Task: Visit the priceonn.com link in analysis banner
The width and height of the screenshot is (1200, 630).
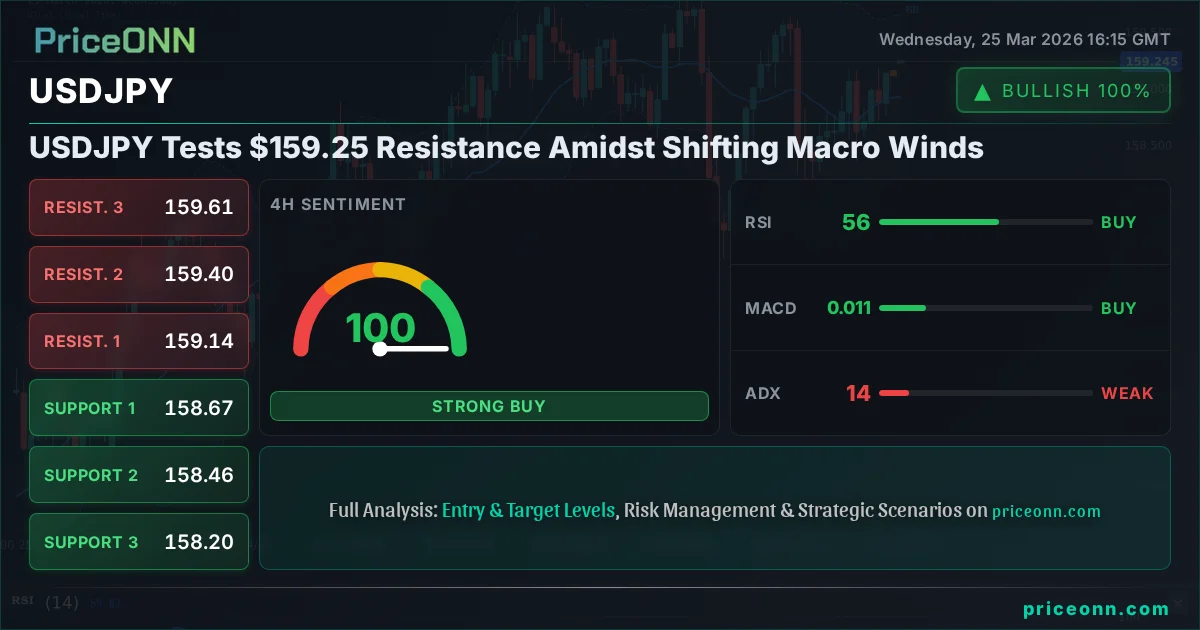Action: coord(1046,511)
